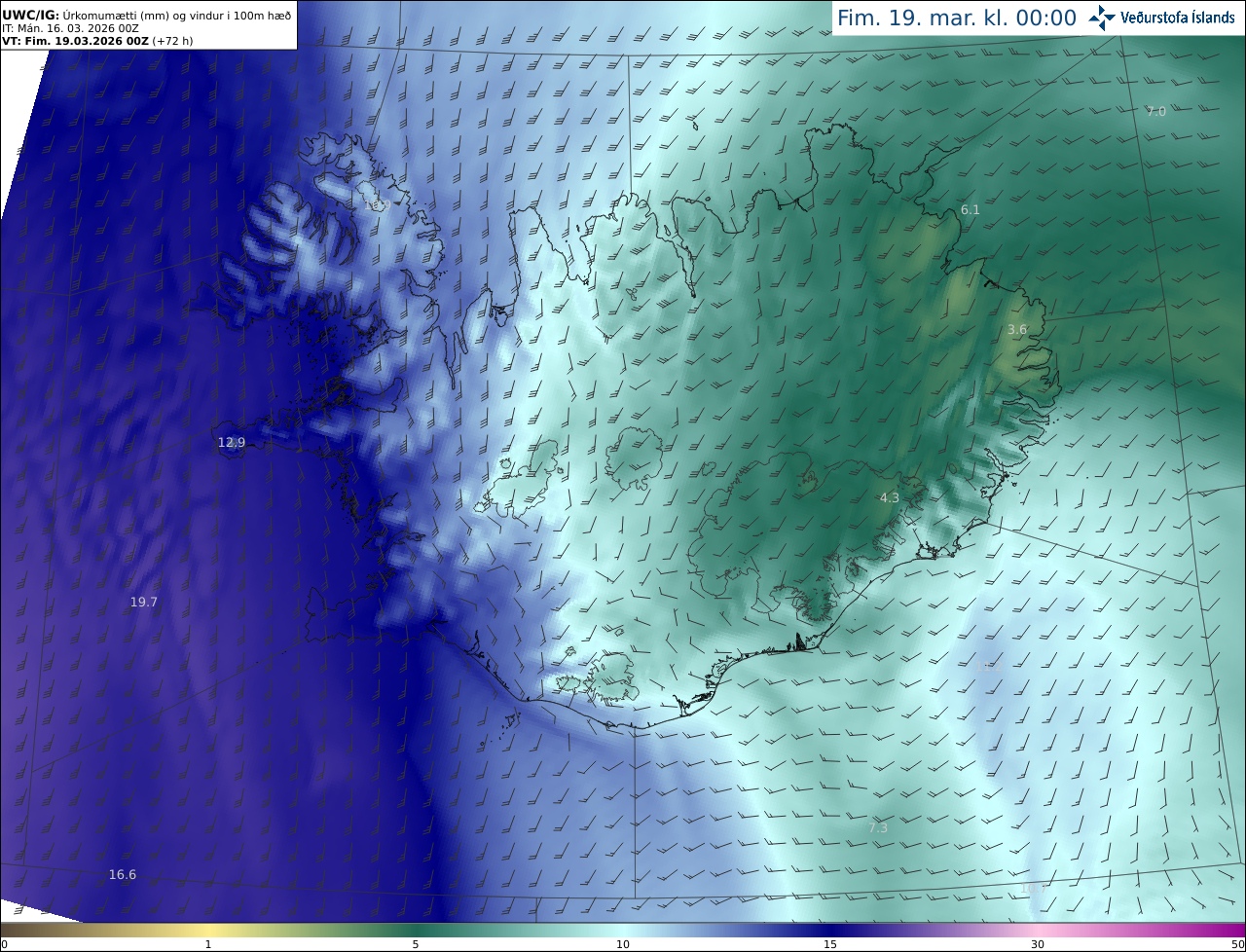Click the '15' label on the color scale
The height and width of the screenshot is (952, 1246).
[830, 944]
